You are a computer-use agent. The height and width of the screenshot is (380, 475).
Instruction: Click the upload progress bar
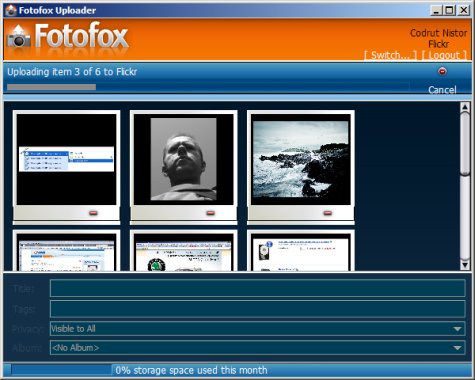pos(208,87)
